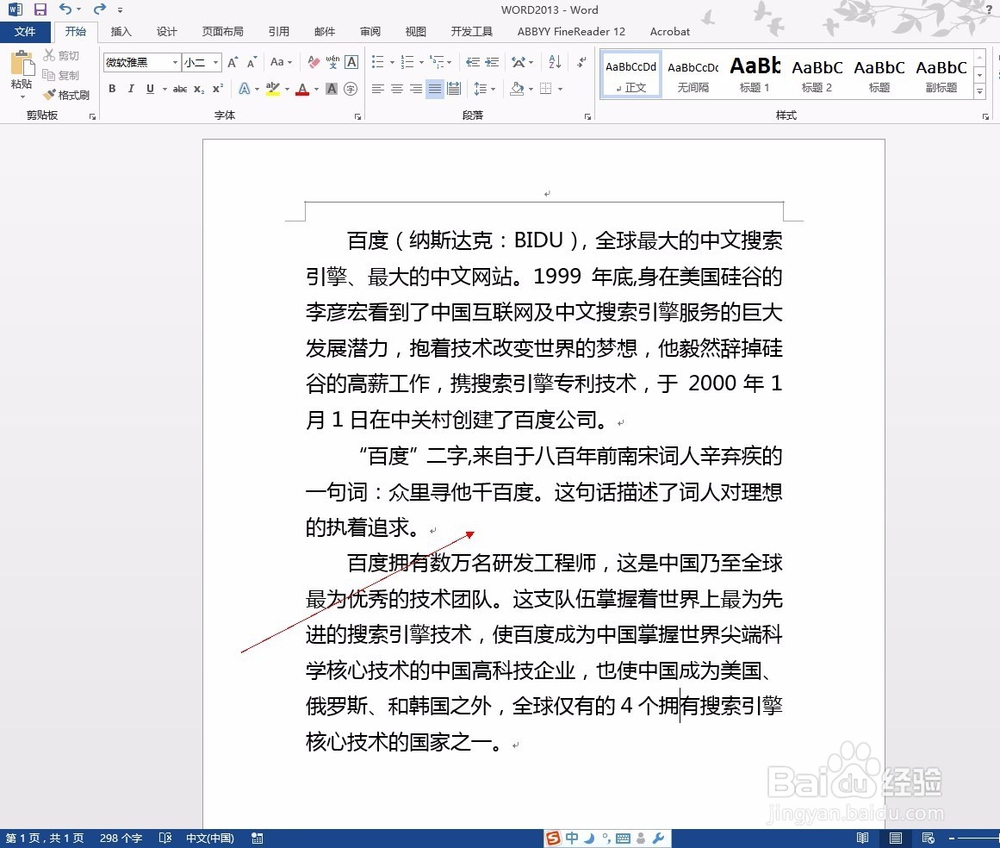This screenshot has height=848, width=1000.
Task: Toggle bold formatting
Action: click(112, 89)
